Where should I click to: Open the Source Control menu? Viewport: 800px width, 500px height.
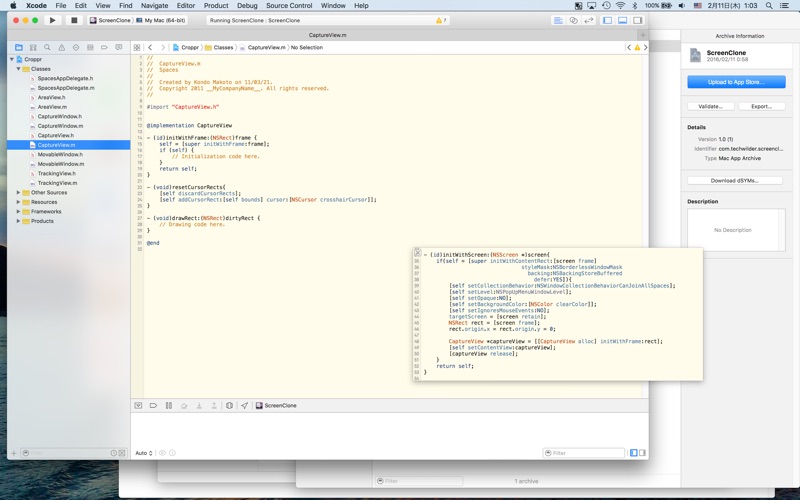point(289,6)
